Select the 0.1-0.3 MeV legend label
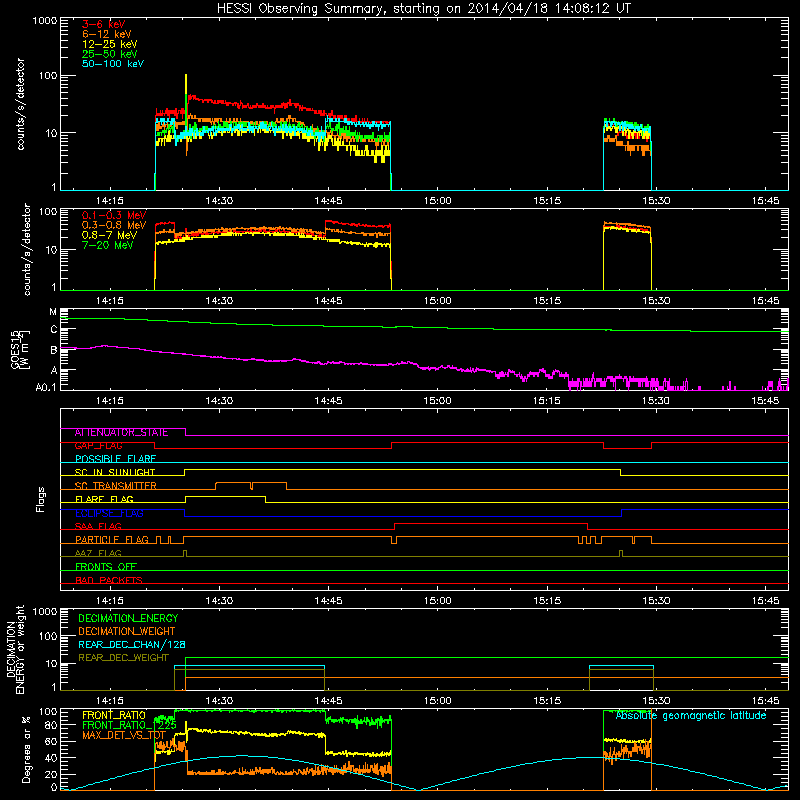The width and height of the screenshot is (800, 800). (114, 215)
